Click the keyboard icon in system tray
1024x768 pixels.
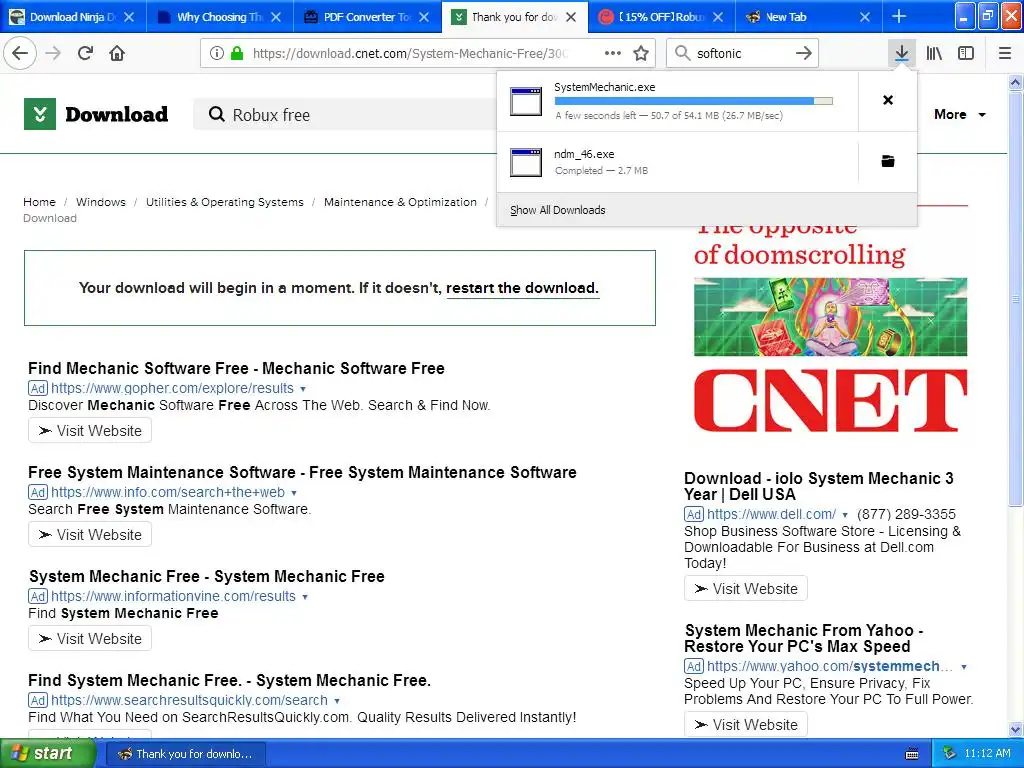912,754
